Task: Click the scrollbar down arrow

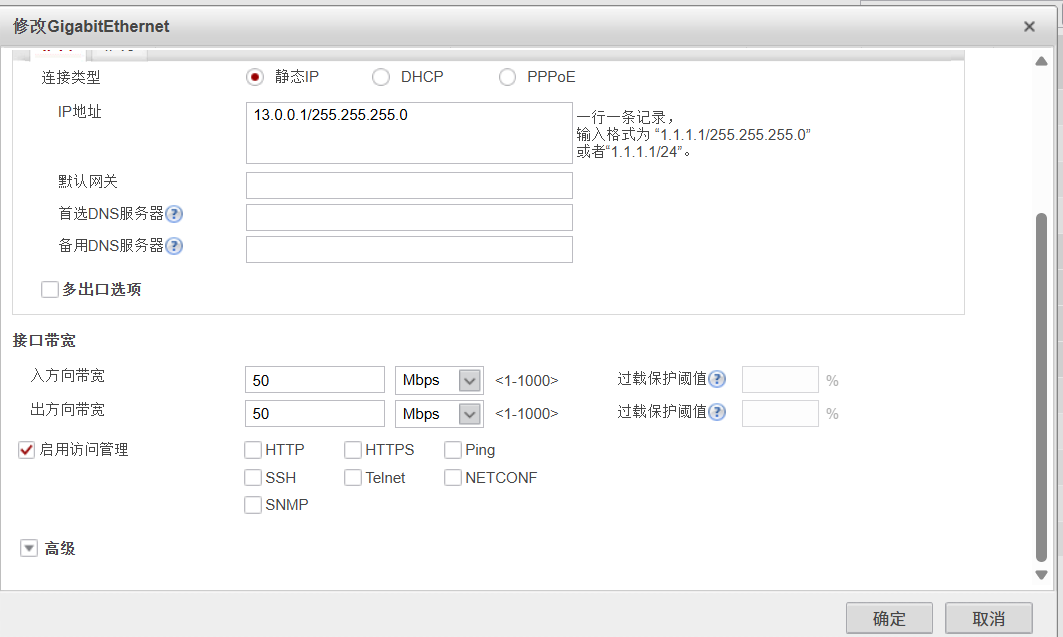Action: tap(1041, 575)
